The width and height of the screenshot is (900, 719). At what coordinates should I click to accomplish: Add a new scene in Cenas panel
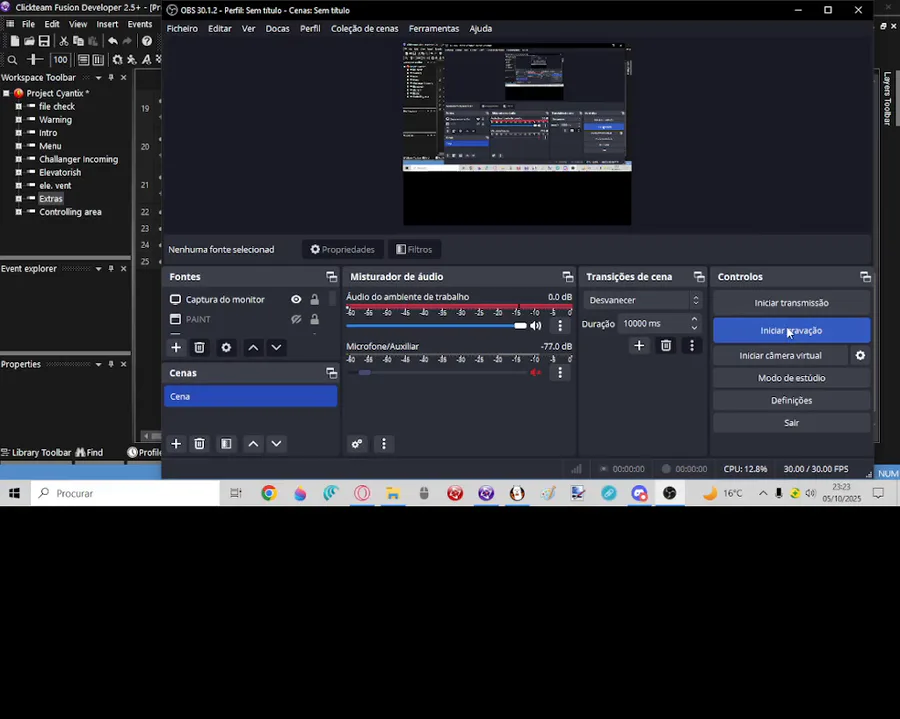tap(176, 444)
